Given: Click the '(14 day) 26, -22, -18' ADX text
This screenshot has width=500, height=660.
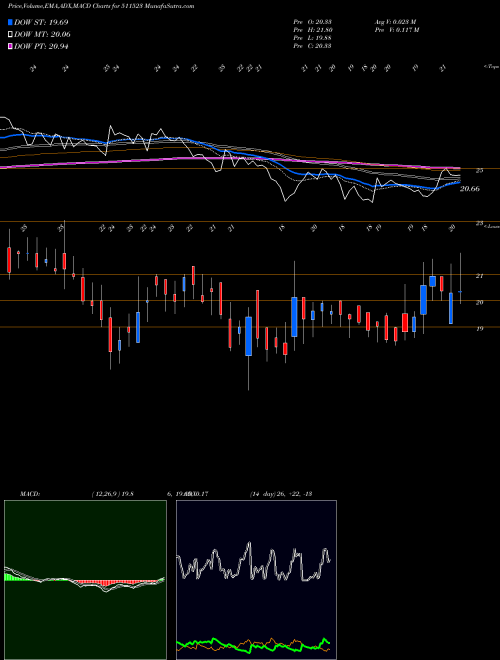Looking at the screenshot, I should tap(281, 494).
